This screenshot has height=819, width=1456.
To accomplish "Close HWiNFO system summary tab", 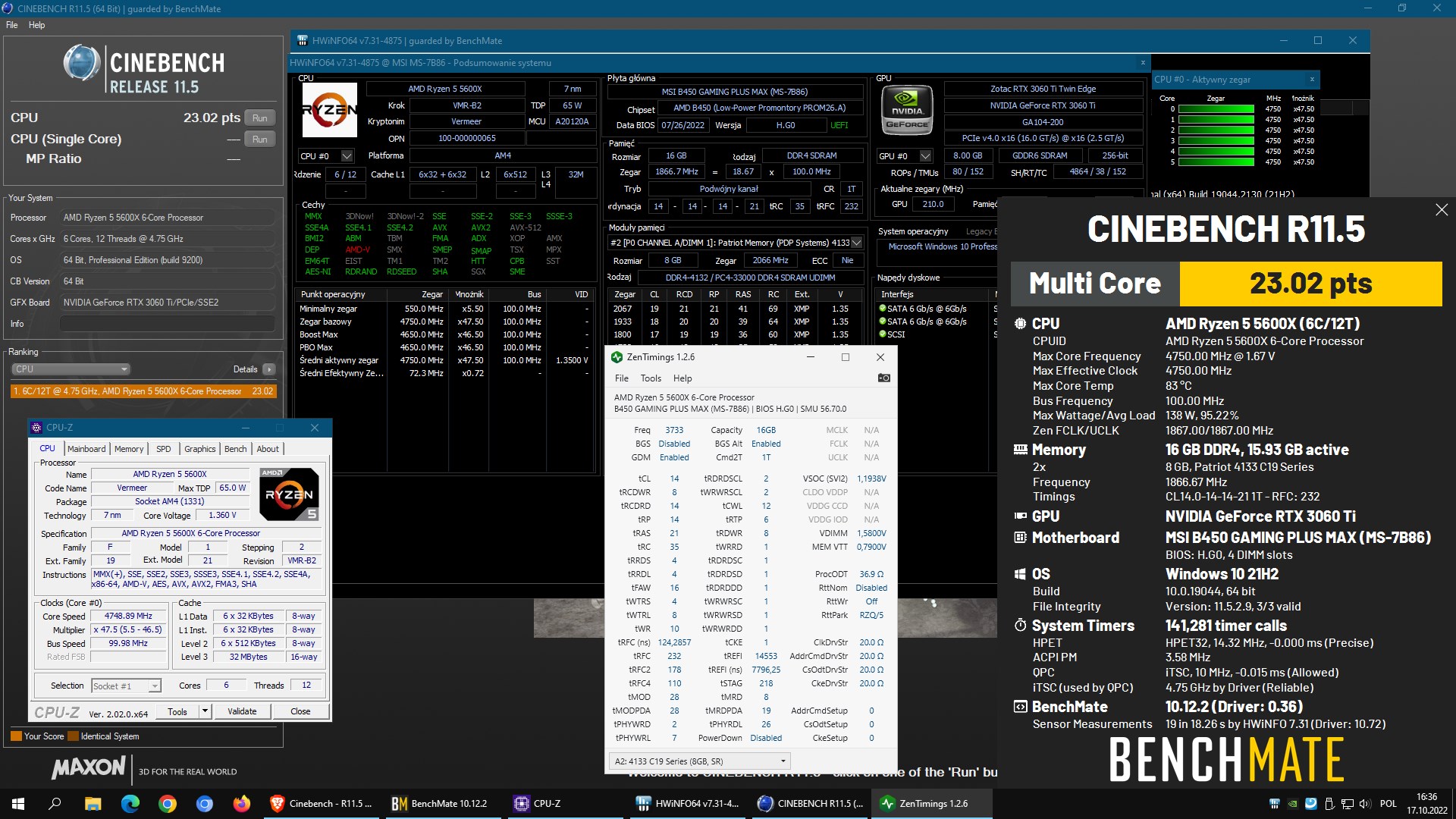I will click(1143, 63).
